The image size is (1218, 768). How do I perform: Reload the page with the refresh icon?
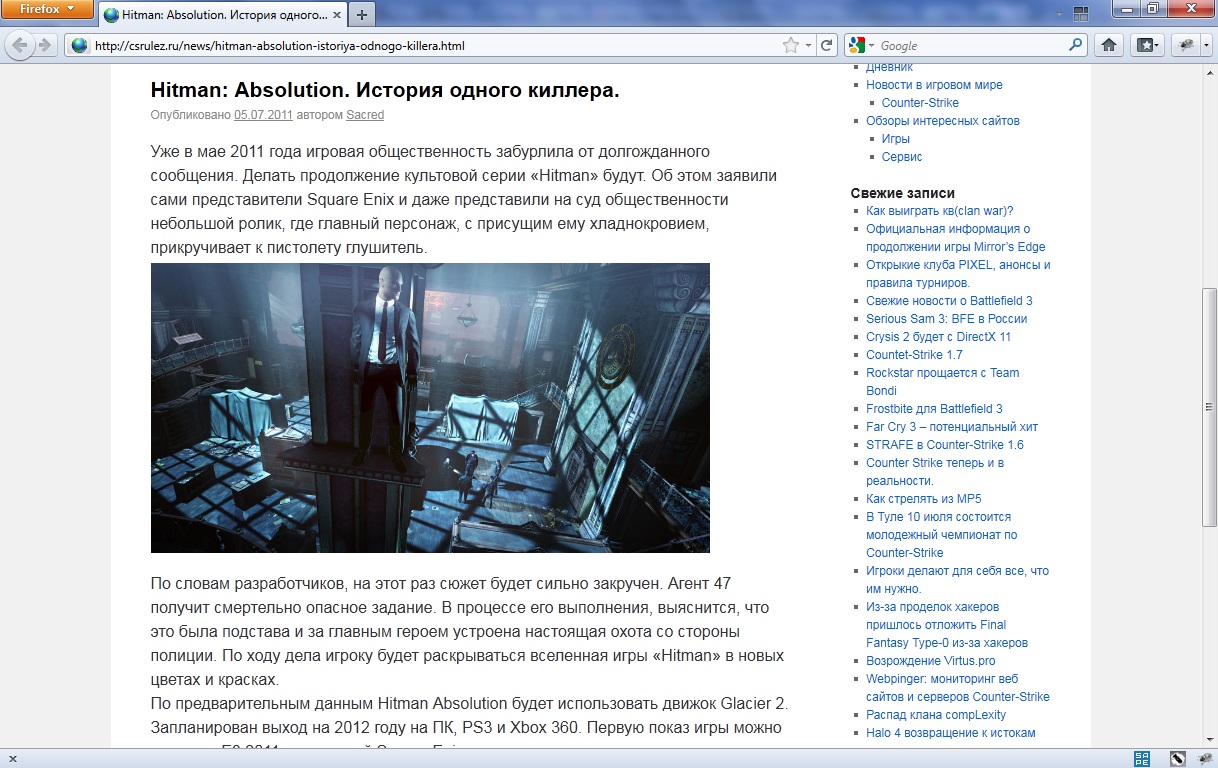pos(826,46)
